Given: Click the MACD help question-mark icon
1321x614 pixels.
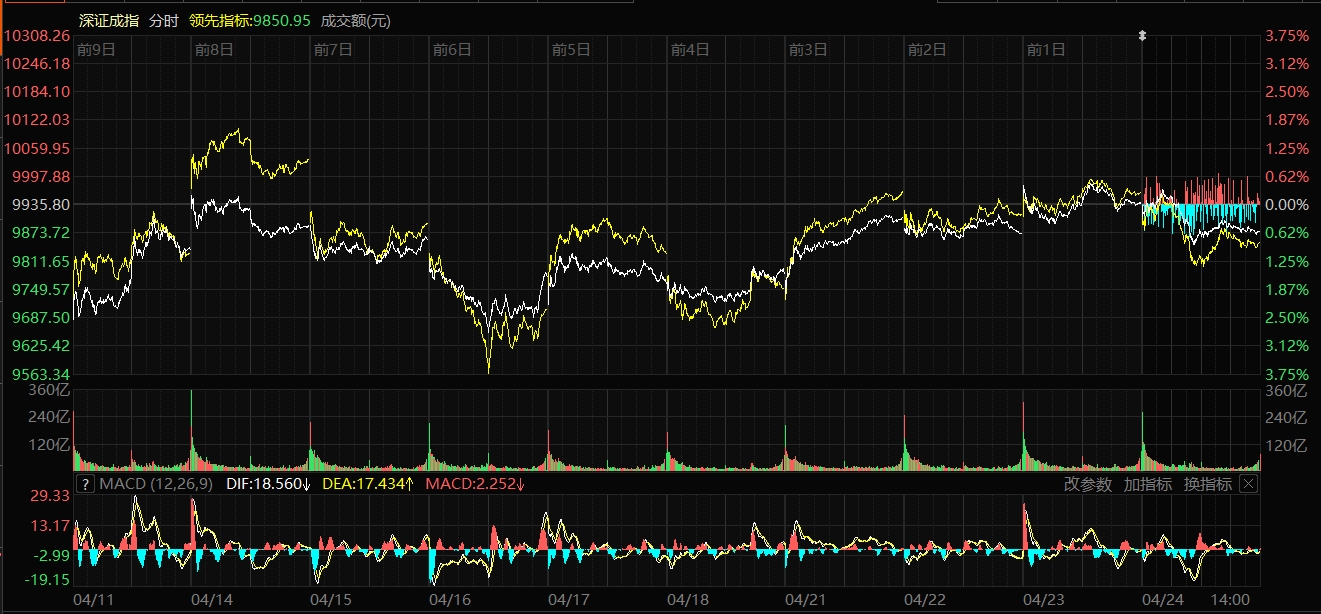Looking at the screenshot, I should point(86,484).
